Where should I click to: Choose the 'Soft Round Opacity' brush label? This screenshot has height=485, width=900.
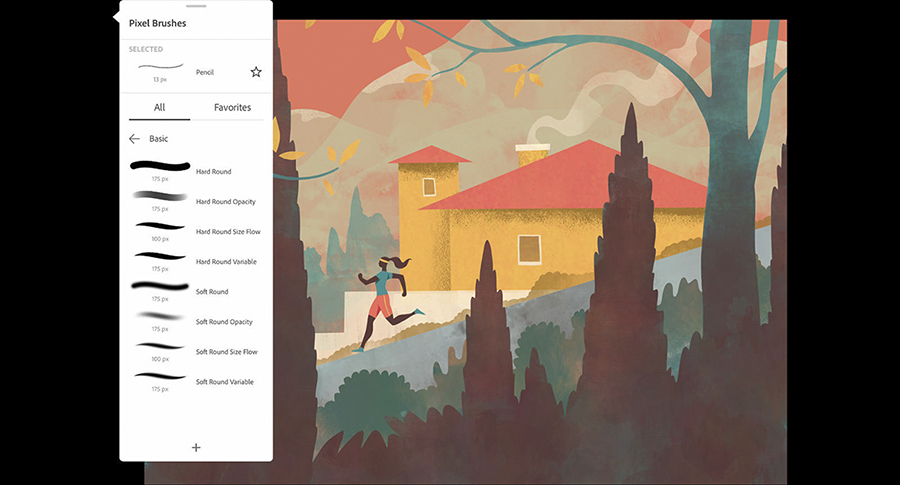[x=224, y=322]
